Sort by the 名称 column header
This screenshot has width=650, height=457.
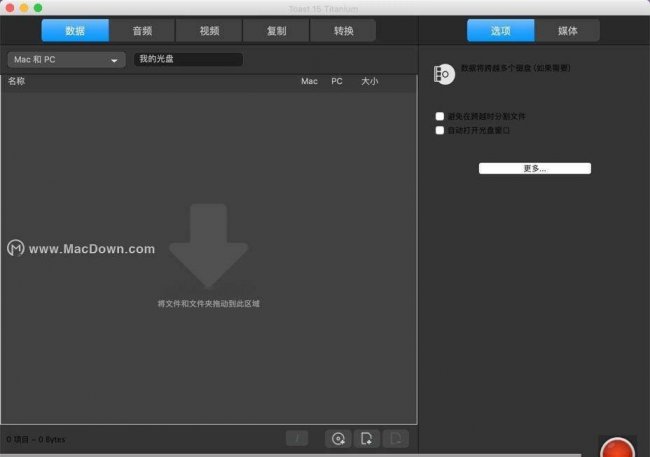(x=17, y=81)
